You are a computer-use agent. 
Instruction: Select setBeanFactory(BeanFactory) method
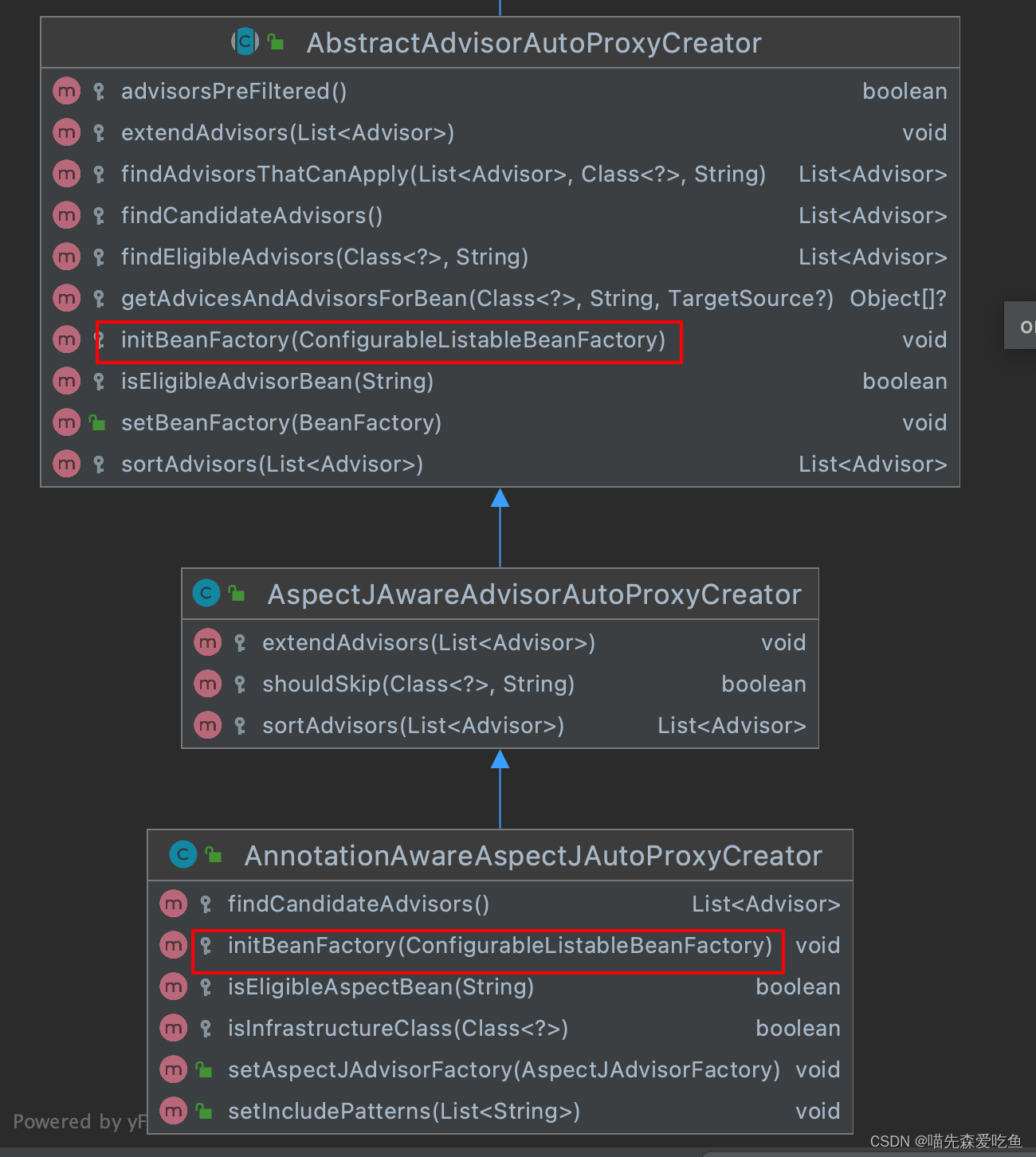(x=281, y=422)
